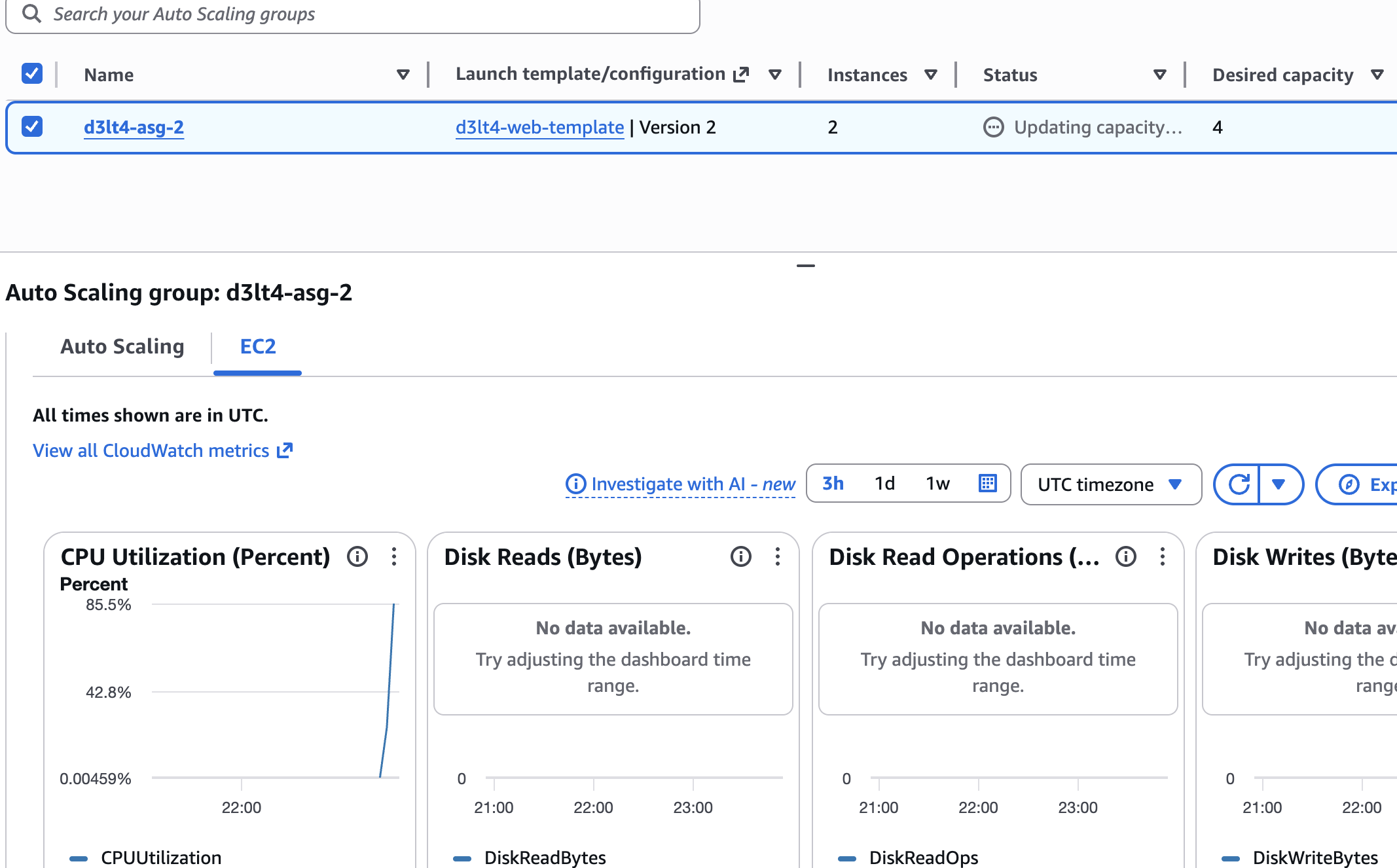Click the Status column sort arrow
This screenshot has height=868, width=1397.
(1159, 75)
